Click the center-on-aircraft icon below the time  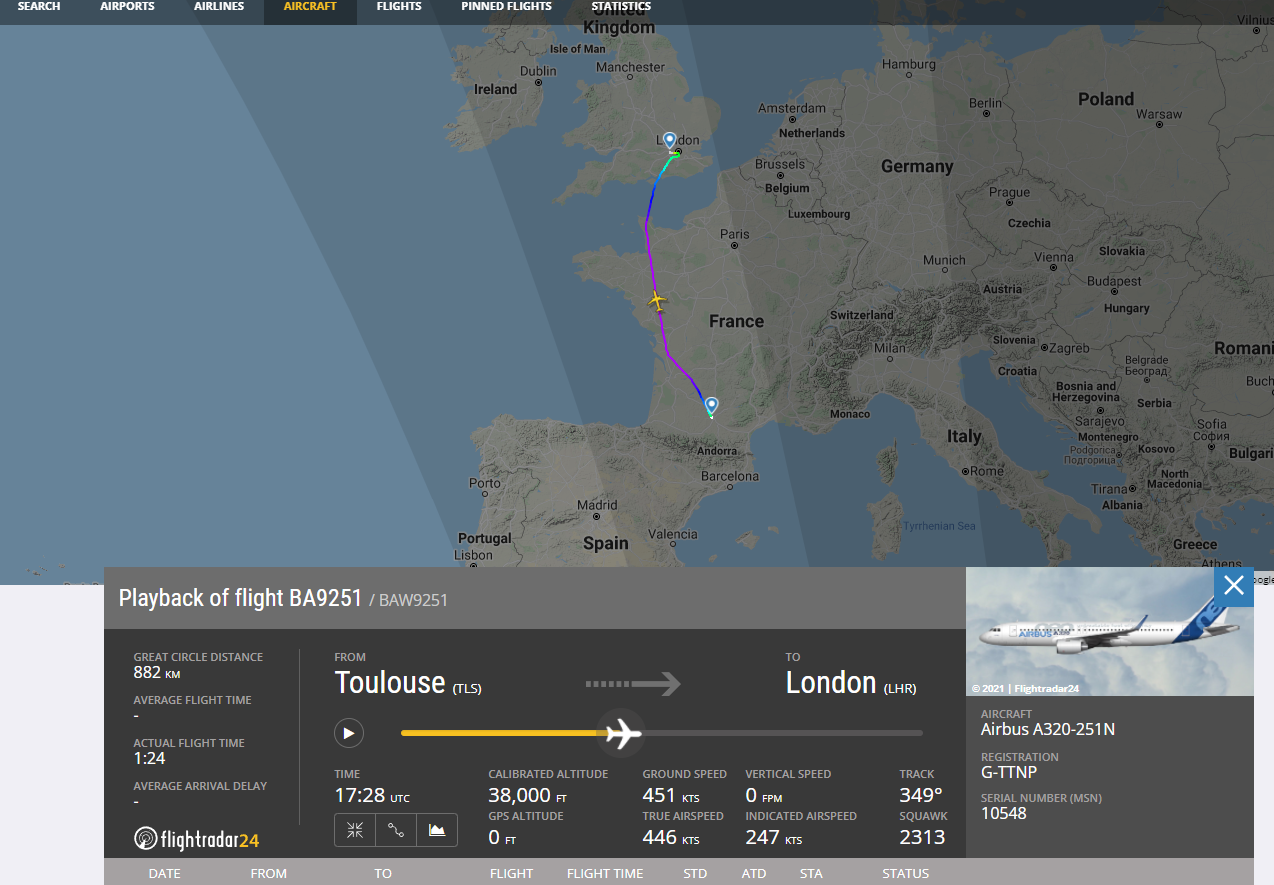pos(355,829)
